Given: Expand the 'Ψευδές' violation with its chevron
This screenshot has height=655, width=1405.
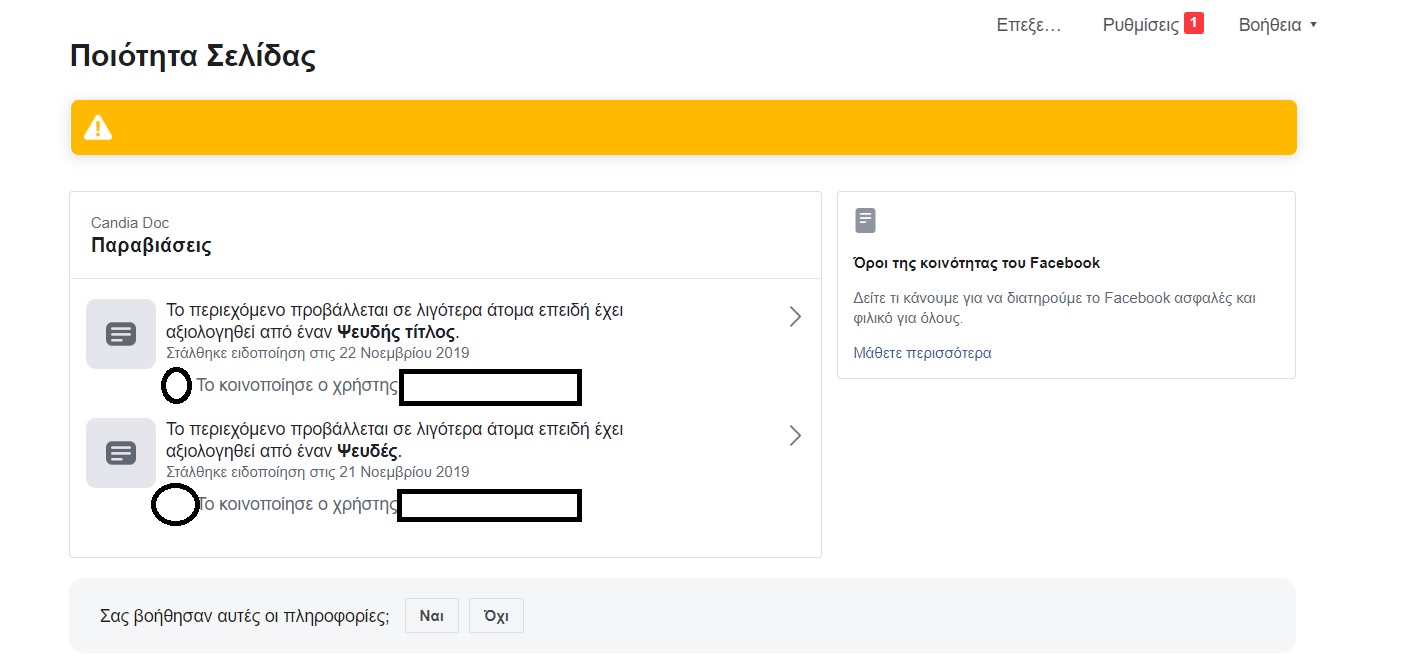Looking at the screenshot, I should tap(795, 436).
